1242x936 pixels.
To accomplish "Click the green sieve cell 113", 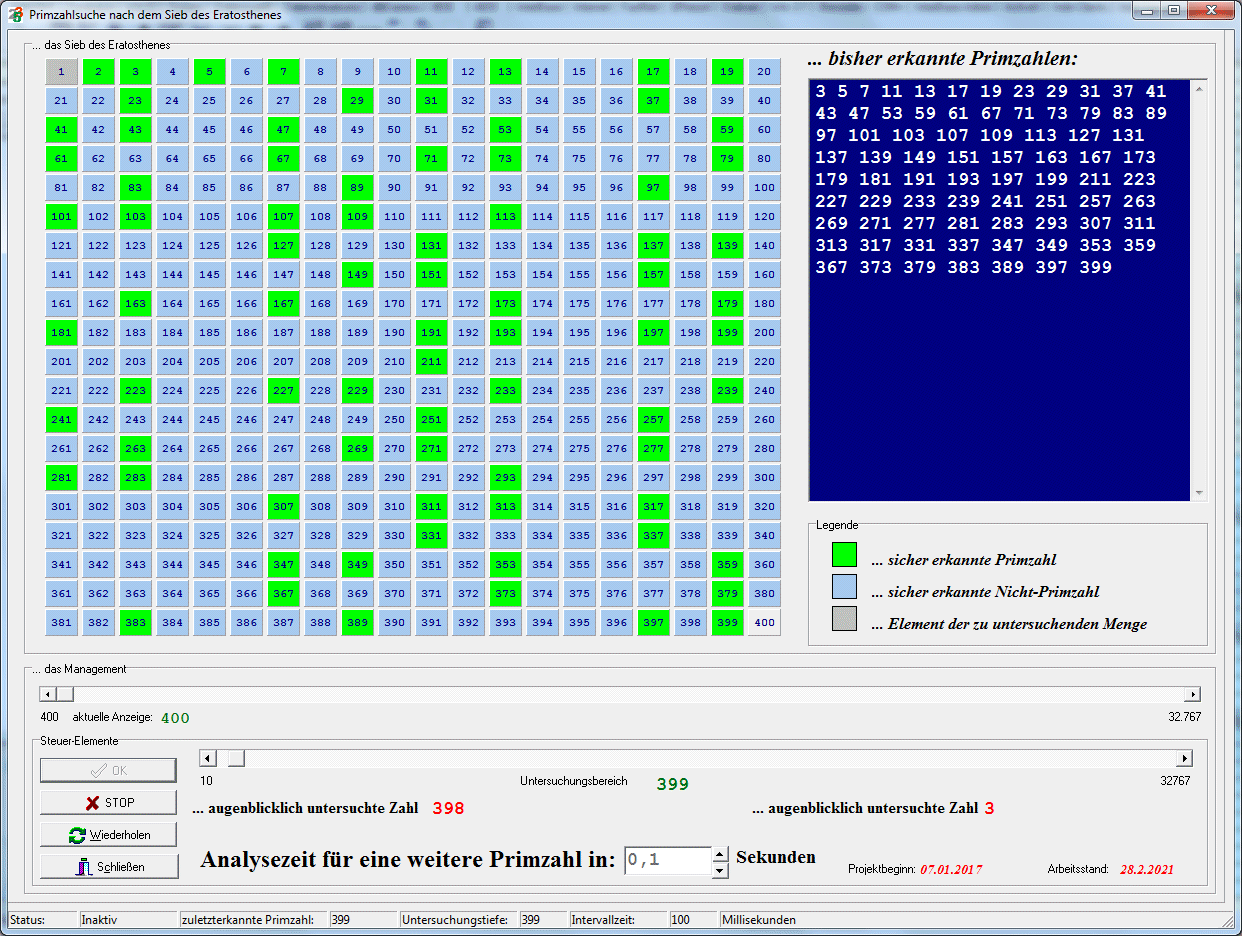I will pyautogui.click(x=506, y=217).
